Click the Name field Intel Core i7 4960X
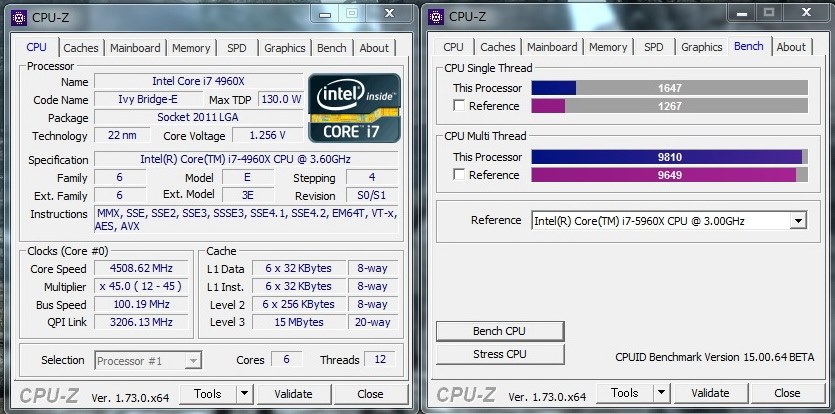This screenshot has height=414, width=835. coord(199,81)
